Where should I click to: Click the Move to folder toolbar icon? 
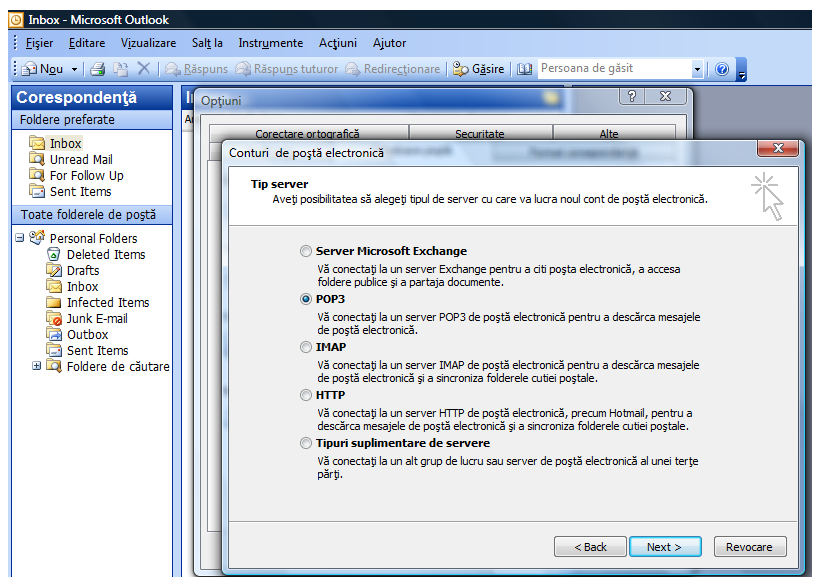click(121, 69)
